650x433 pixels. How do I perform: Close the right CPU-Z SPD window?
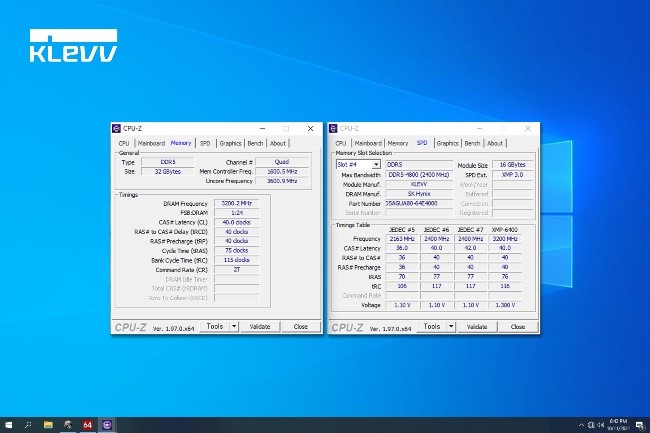528,128
